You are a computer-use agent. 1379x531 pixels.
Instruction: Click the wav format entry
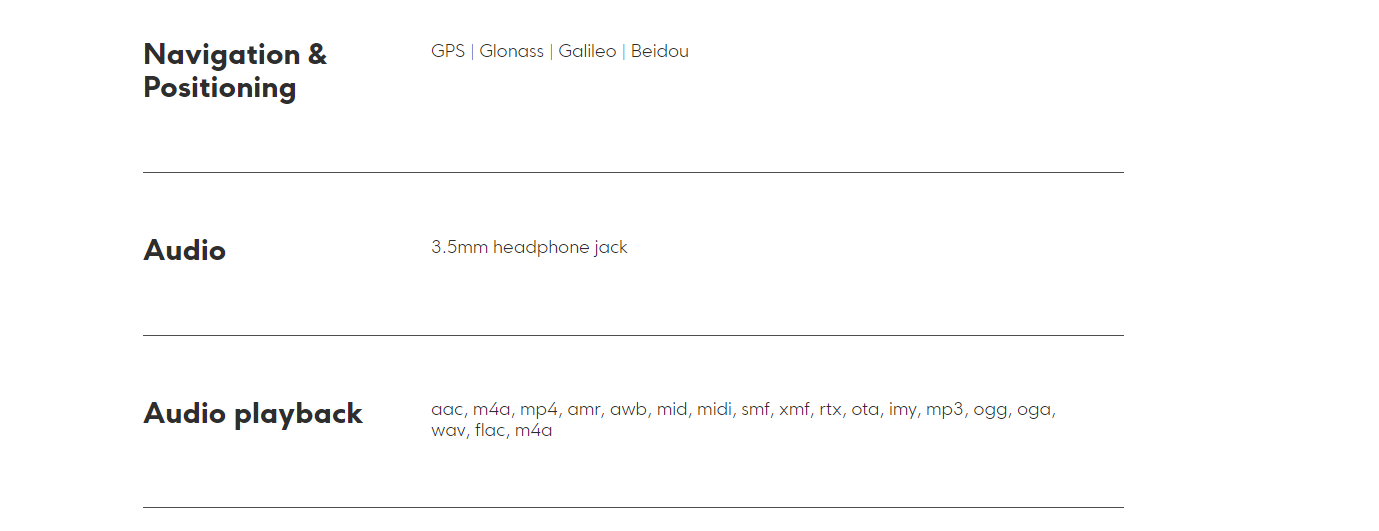tap(448, 432)
